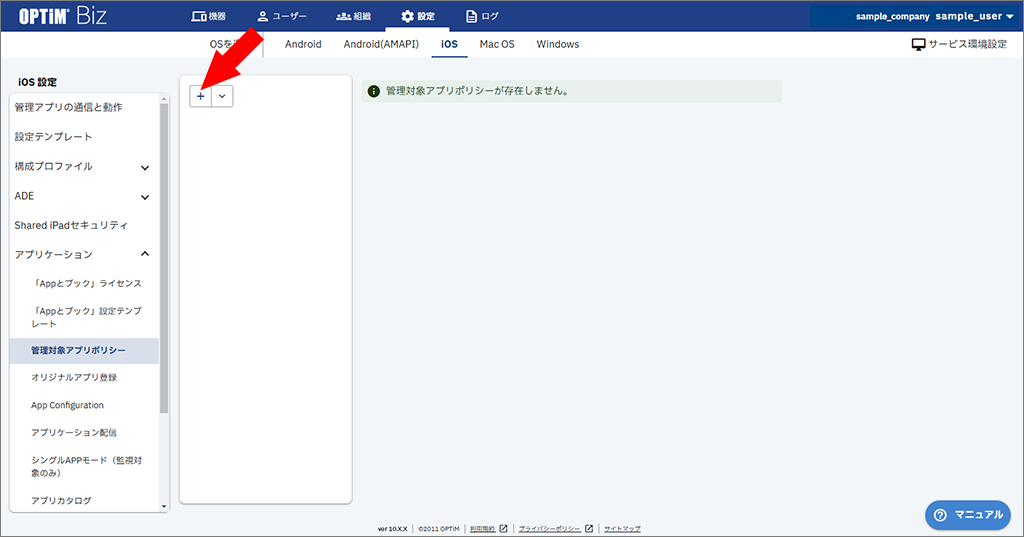
Task: Switch to the Windows tab
Action: tap(558, 44)
